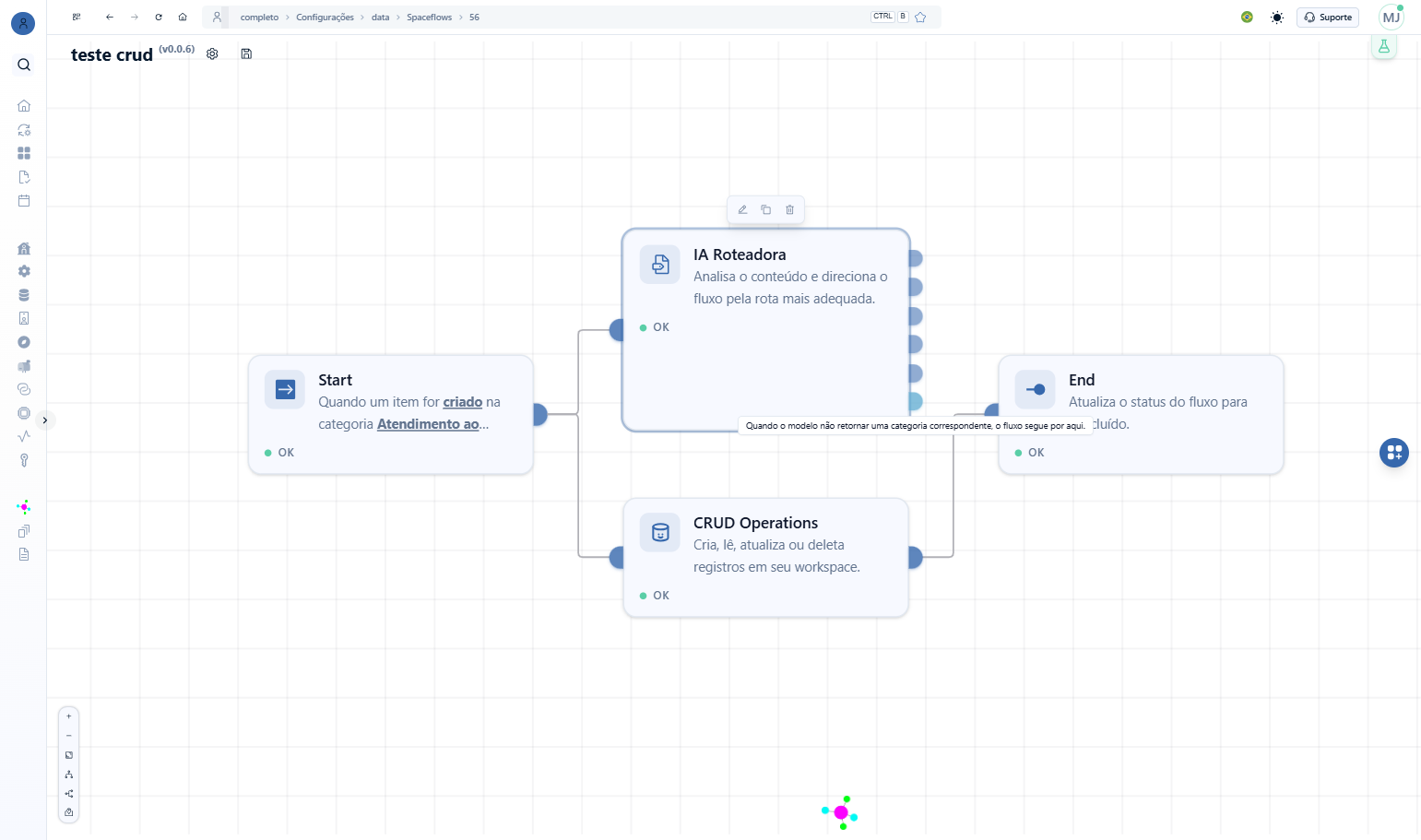
Task: Save the flow with the floppy disk icon
Action: click(x=246, y=53)
